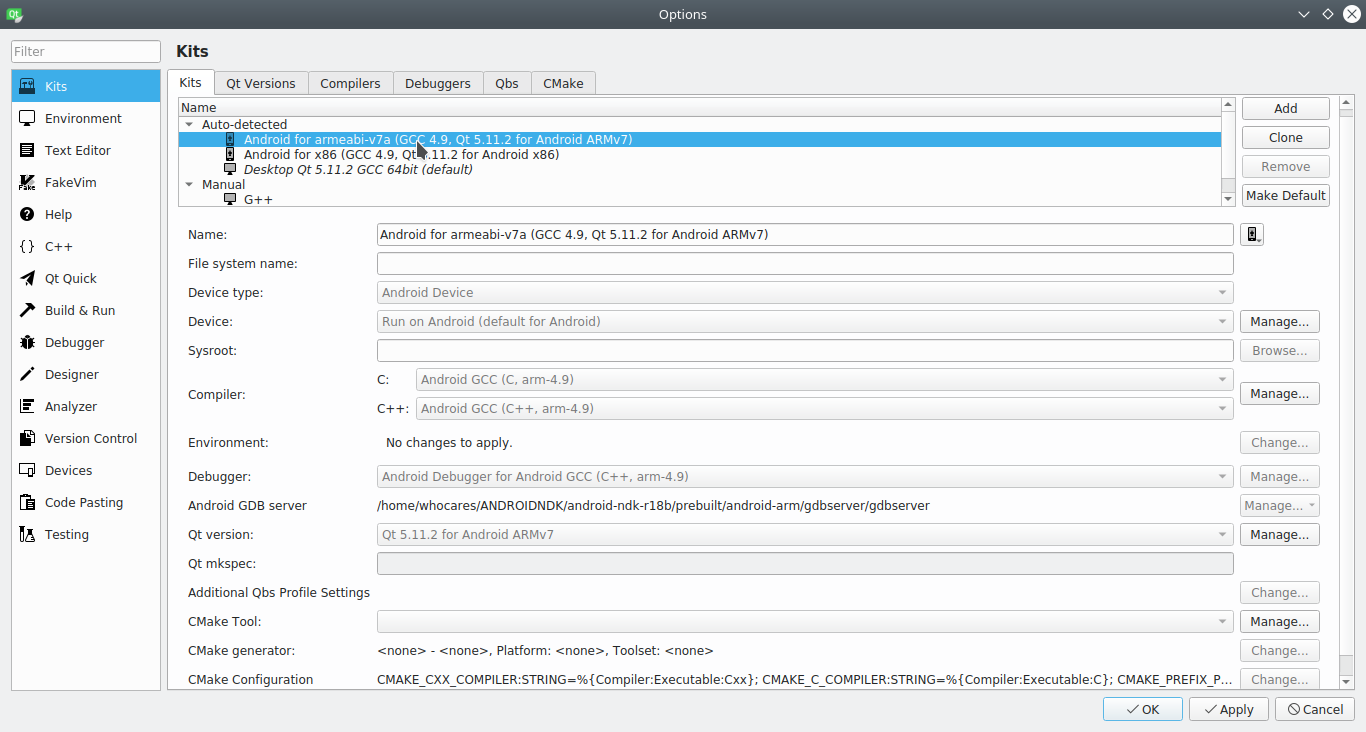Open the Qt version dropdown
Viewport: 1366px width, 732px height.
tap(805, 535)
